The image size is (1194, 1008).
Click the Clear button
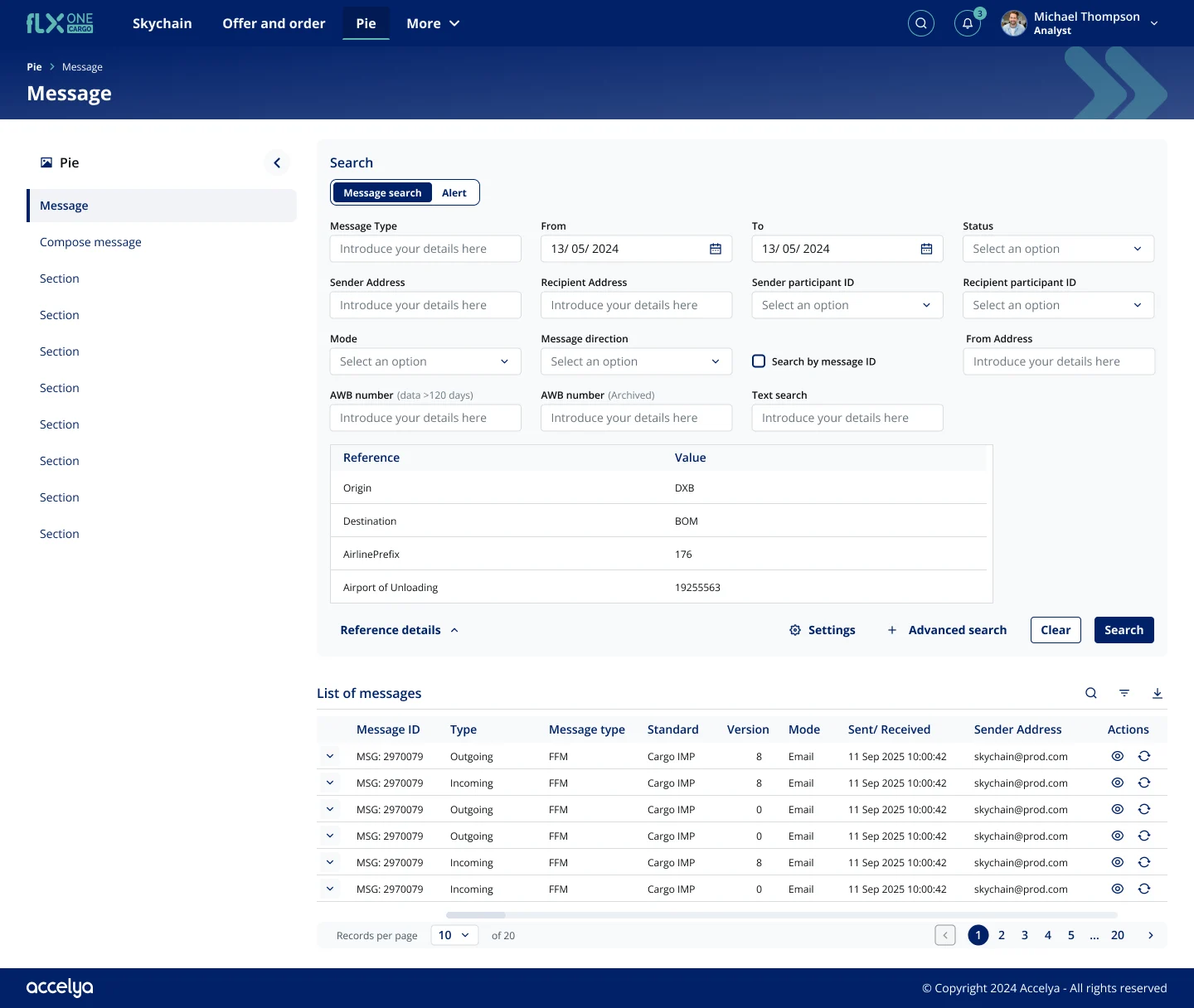click(1056, 630)
